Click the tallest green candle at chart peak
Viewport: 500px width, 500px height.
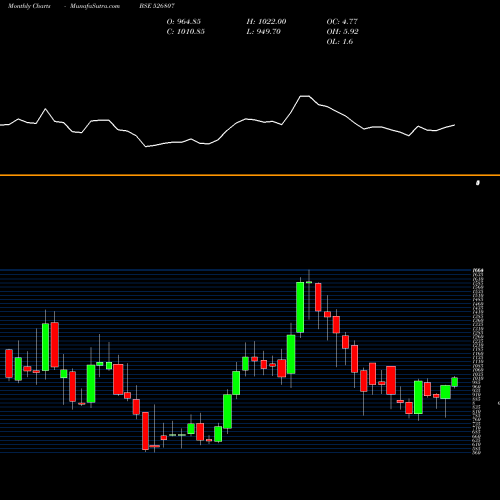[300, 307]
